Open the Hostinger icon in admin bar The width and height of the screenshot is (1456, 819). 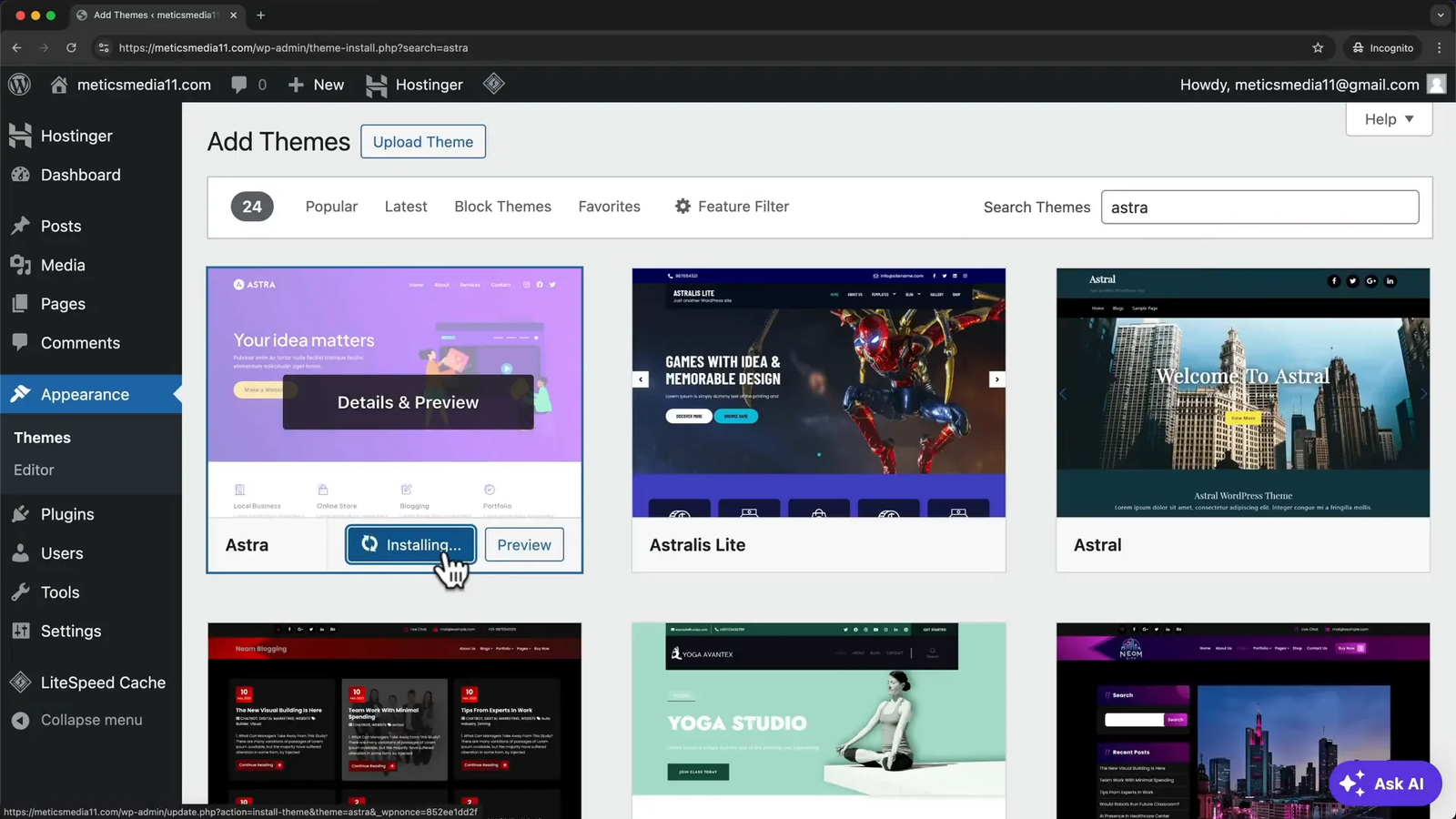tap(376, 85)
